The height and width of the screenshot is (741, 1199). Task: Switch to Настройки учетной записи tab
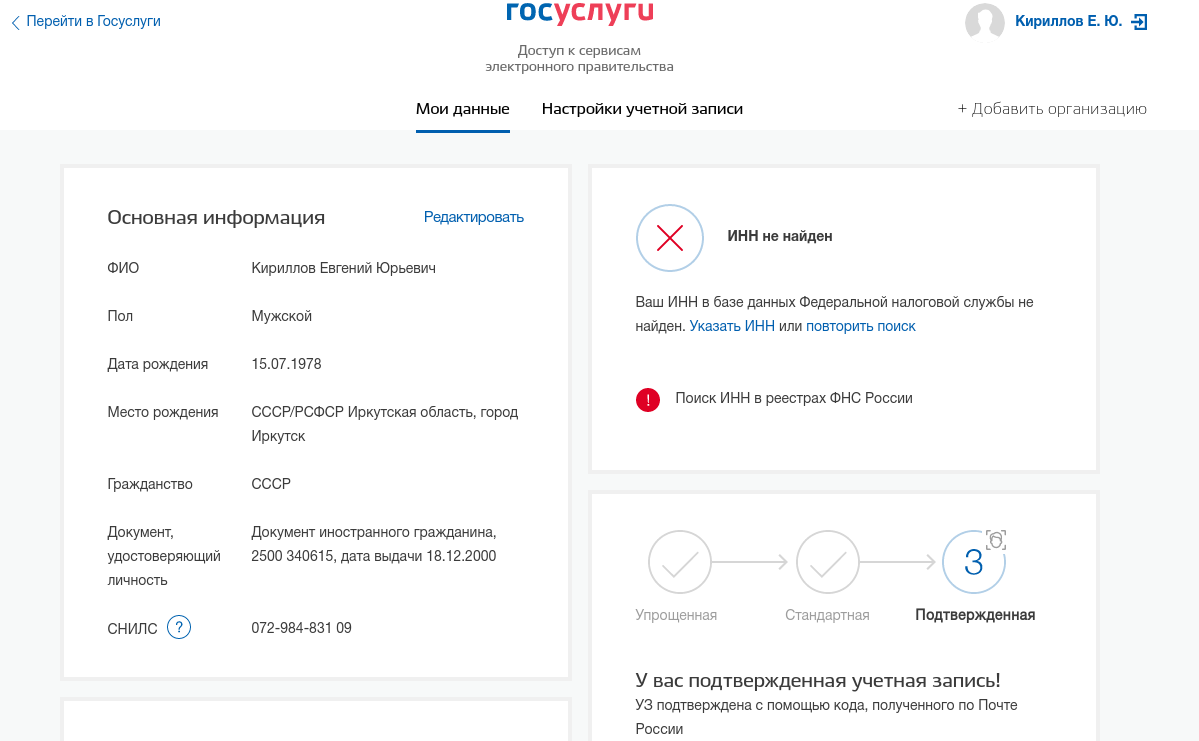(642, 109)
